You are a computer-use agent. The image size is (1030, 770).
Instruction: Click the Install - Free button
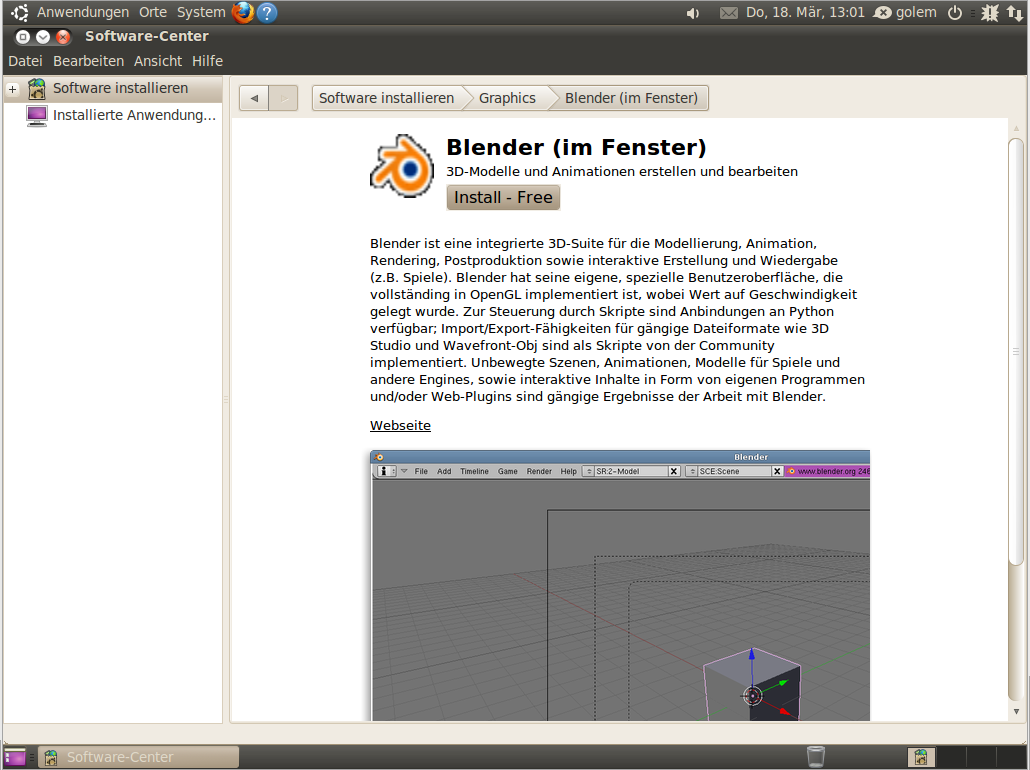[x=503, y=197]
